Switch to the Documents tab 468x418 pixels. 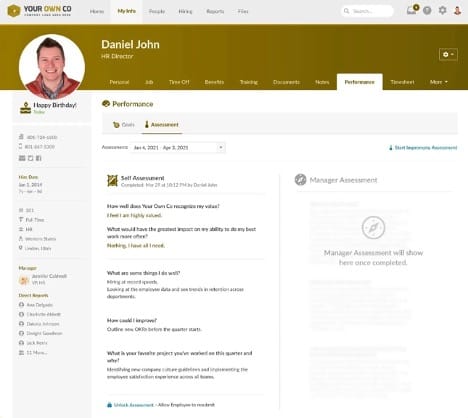pyautogui.click(x=286, y=82)
